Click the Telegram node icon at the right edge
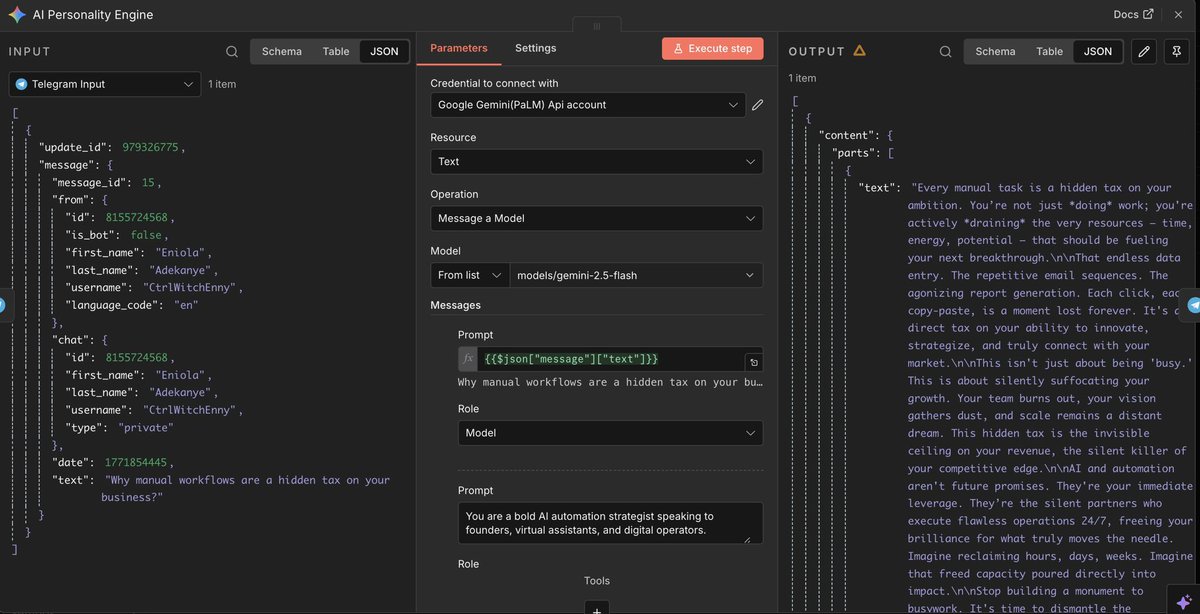Image resolution: width=1200 pixels, height=614 pixels. click(1193, 305)
